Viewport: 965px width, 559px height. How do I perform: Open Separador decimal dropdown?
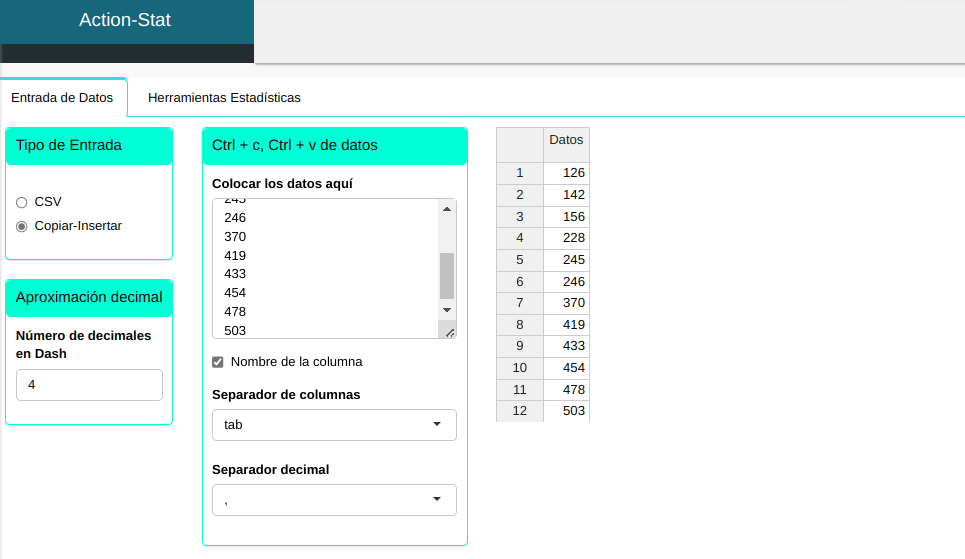click(334, 500)
